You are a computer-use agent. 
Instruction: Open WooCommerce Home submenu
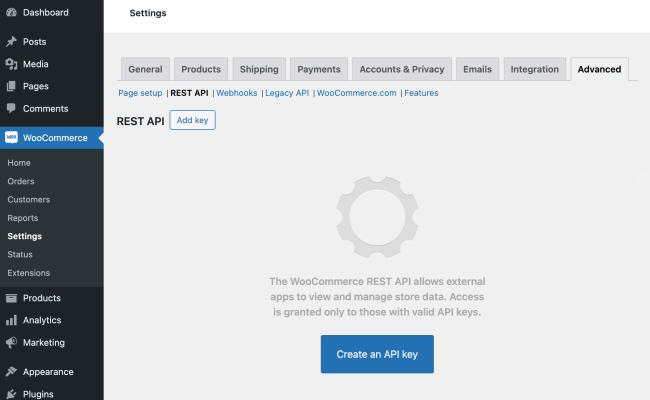tap(19, 163)
